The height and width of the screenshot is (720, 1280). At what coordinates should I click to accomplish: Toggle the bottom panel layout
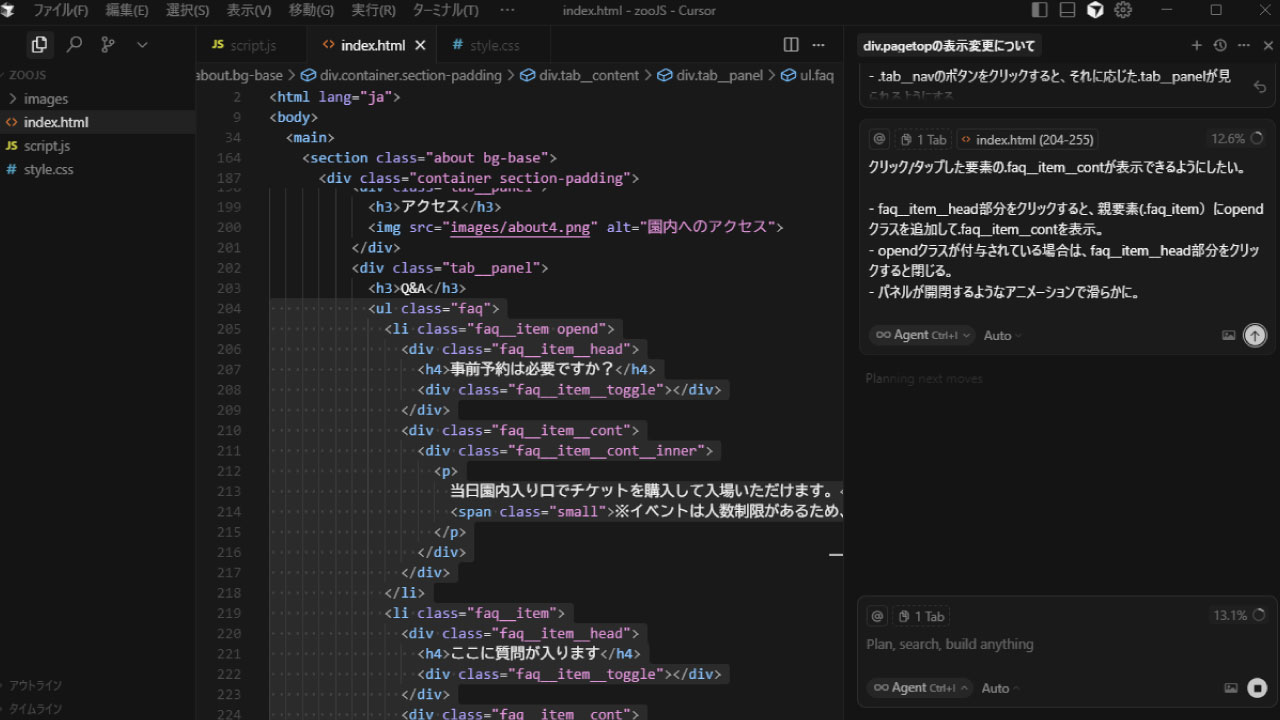1067,10
